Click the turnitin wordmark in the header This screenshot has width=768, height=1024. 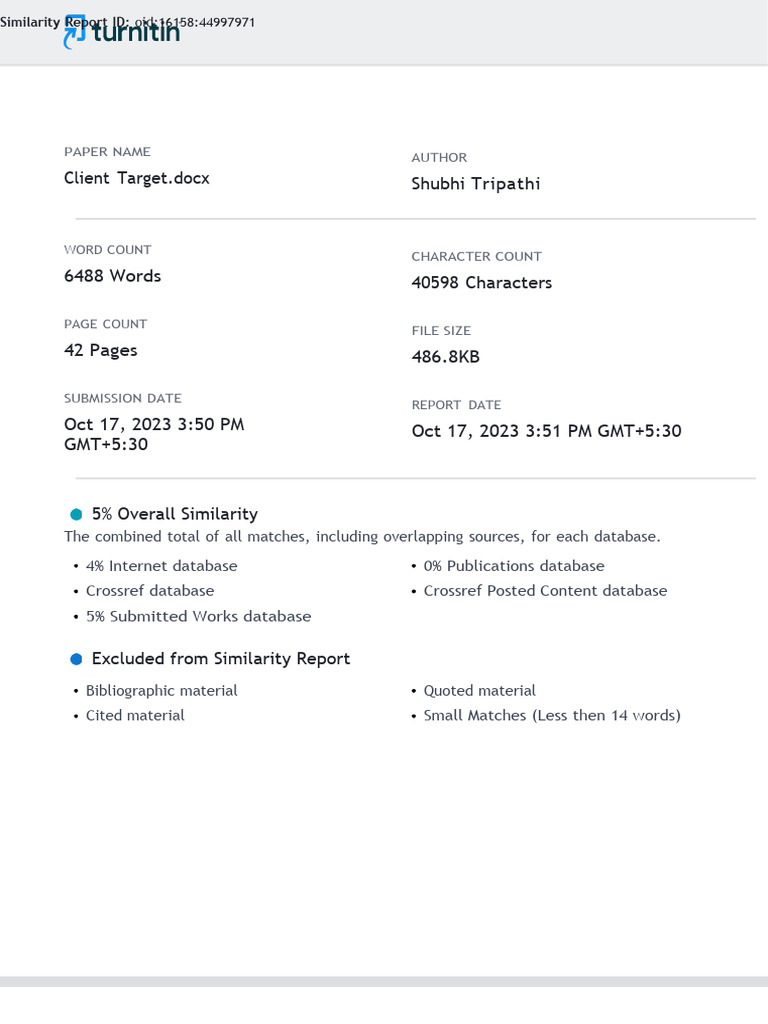[136, 33]
